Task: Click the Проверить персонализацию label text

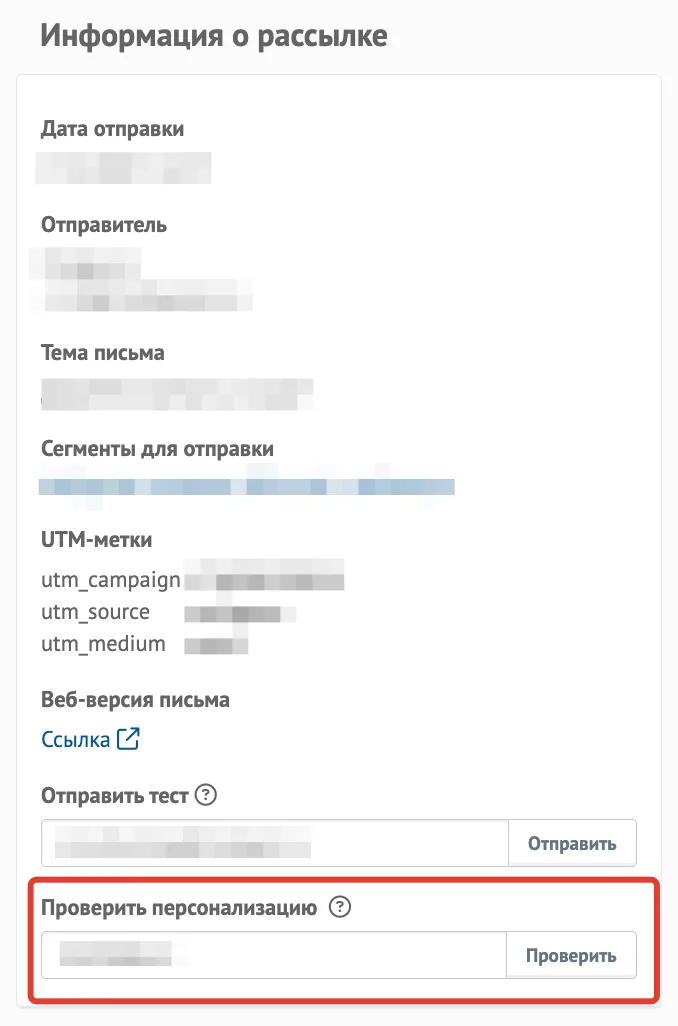Action: click(x=179, y=908)
